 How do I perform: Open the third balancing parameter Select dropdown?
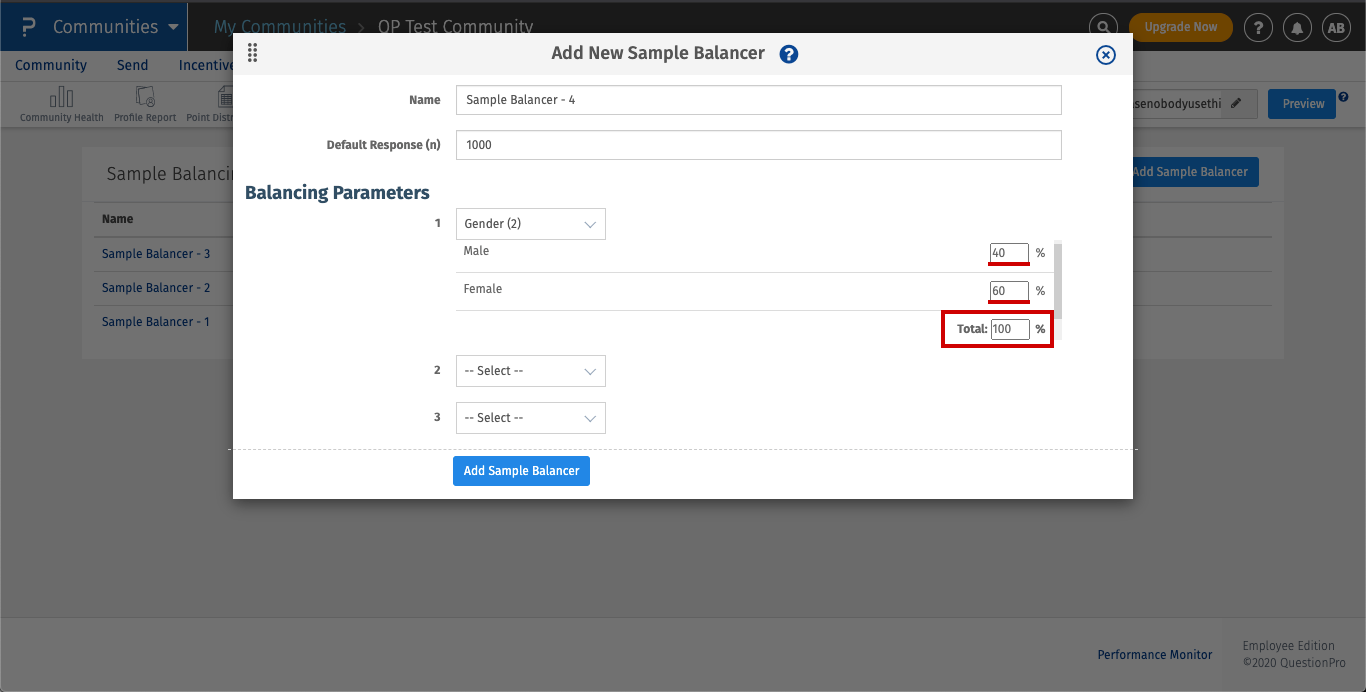click(x=530, y=418)
